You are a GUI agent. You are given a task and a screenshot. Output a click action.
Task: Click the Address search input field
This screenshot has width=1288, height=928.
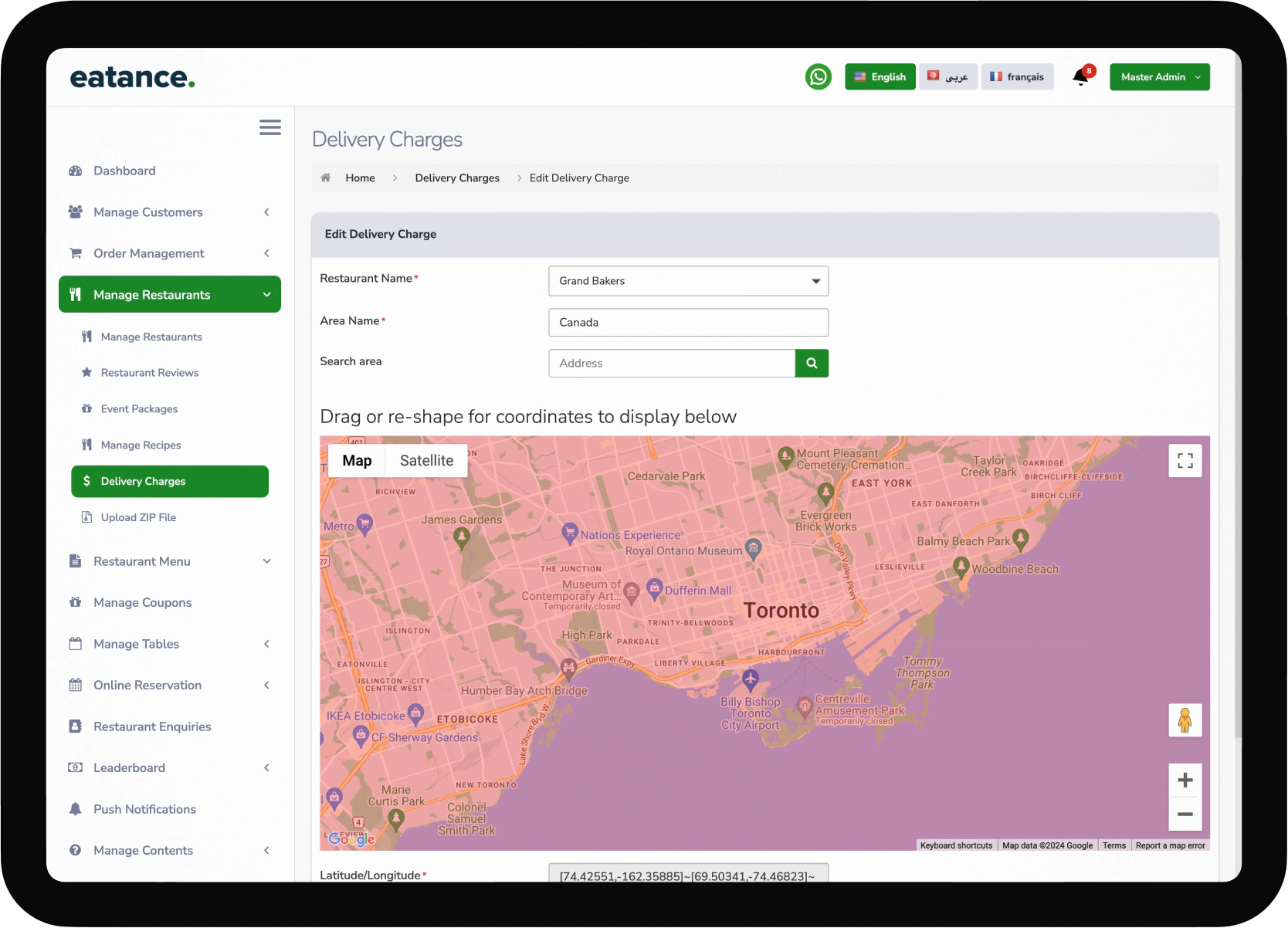tap(671, 363)
